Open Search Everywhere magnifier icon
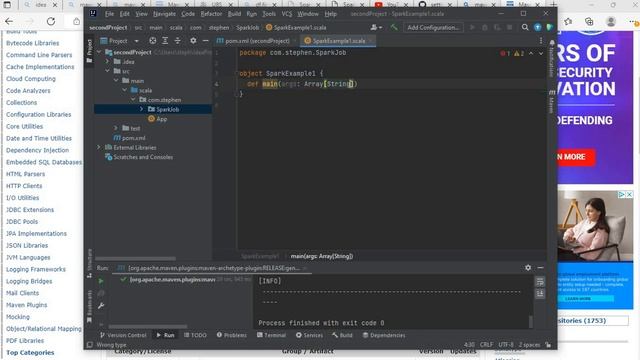This screenshot has height=360, width=640. pyautogui.click(x=525, y=27)
